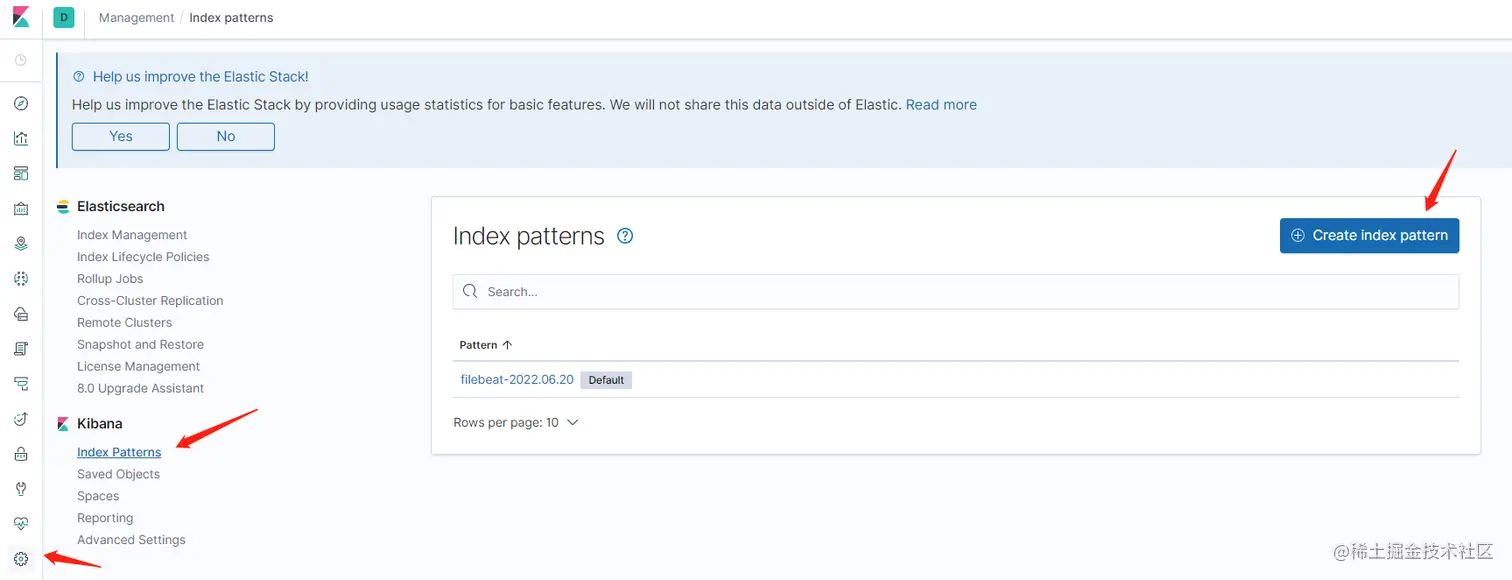This screenshot has width=1512, height=580.
Task: Open Spaces under Kibana
Action: pyautogui.click(x=98, y=497)
